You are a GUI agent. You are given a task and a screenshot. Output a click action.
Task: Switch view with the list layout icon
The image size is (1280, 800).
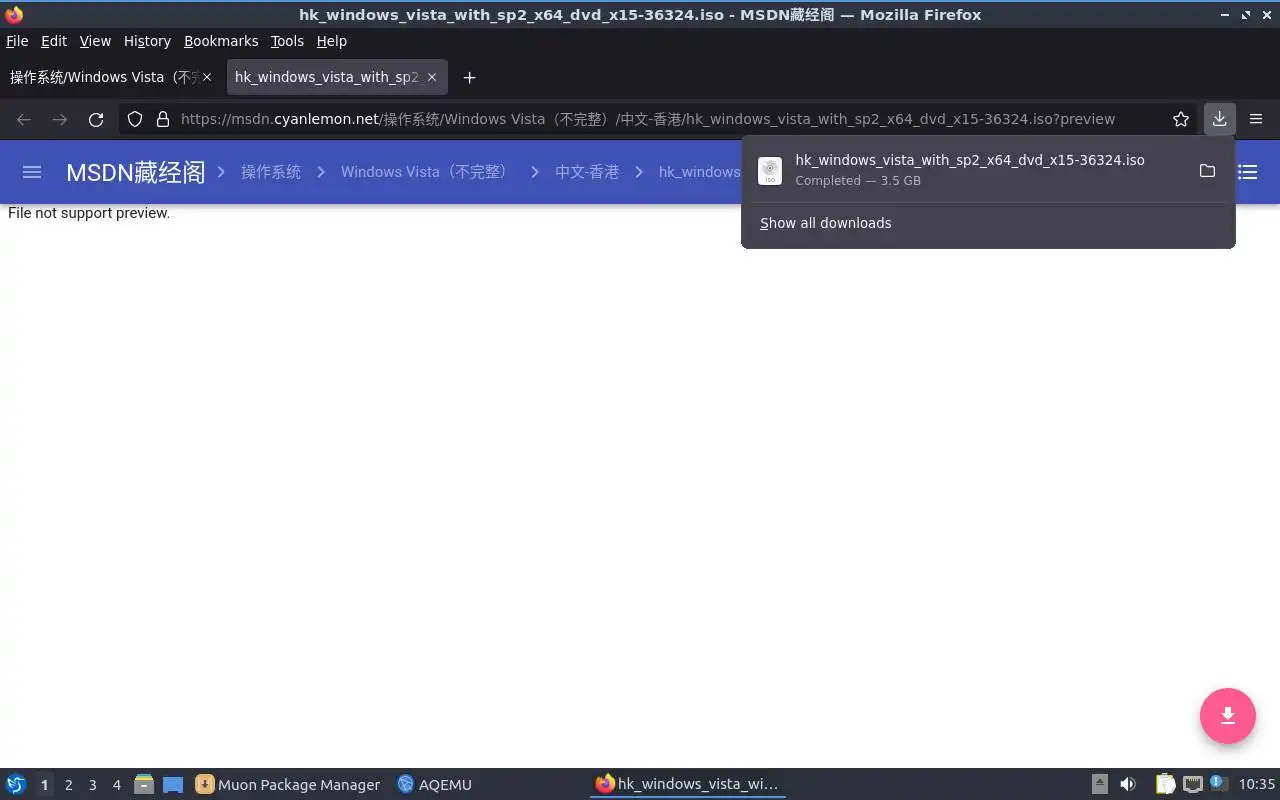pyautogui.click(x=1248, y=172)
